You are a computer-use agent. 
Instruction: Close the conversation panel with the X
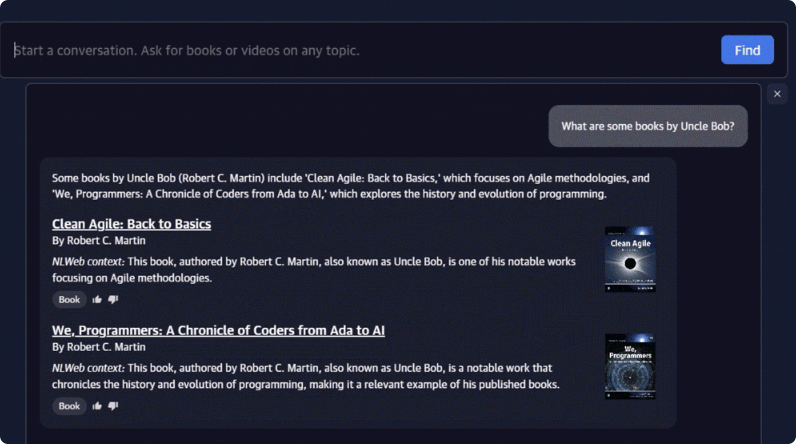(x=777, y=94)
